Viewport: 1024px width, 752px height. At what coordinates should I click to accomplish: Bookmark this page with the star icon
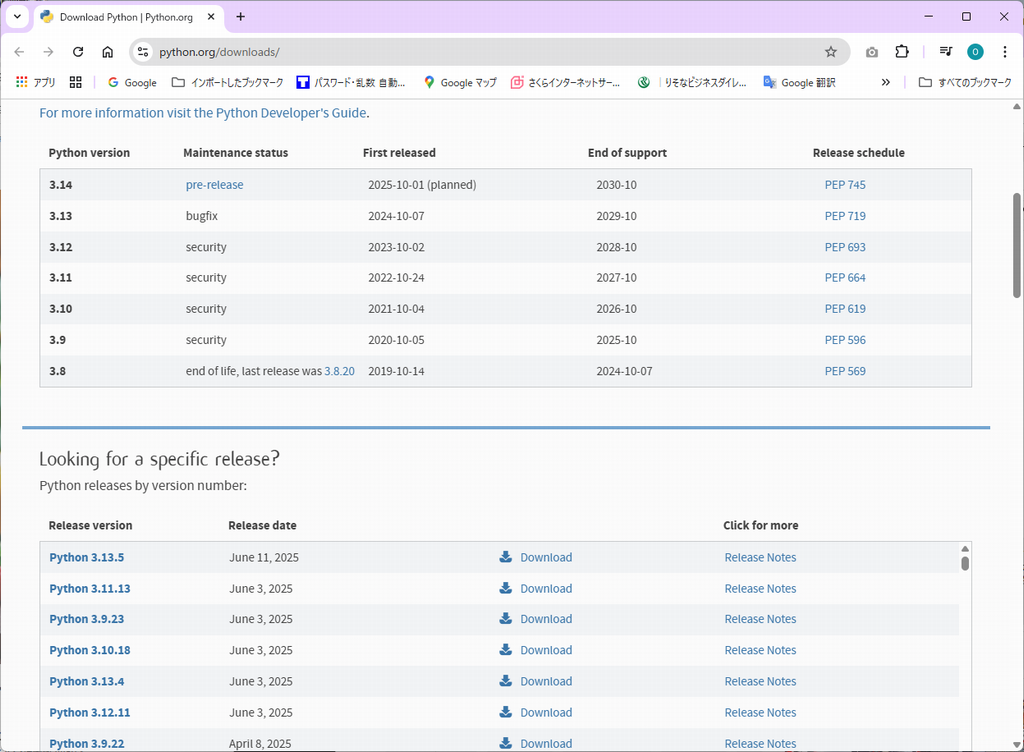pyautogui.click(x=830, y=52)
